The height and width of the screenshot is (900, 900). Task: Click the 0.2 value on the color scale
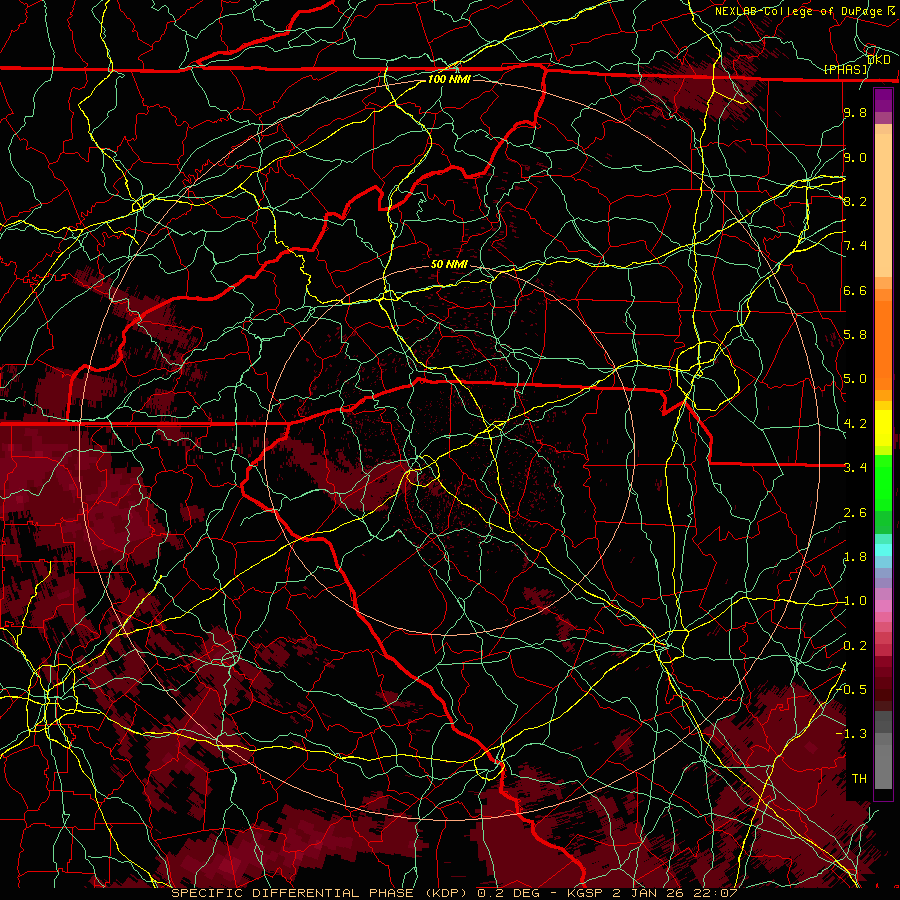pos(855,646)
